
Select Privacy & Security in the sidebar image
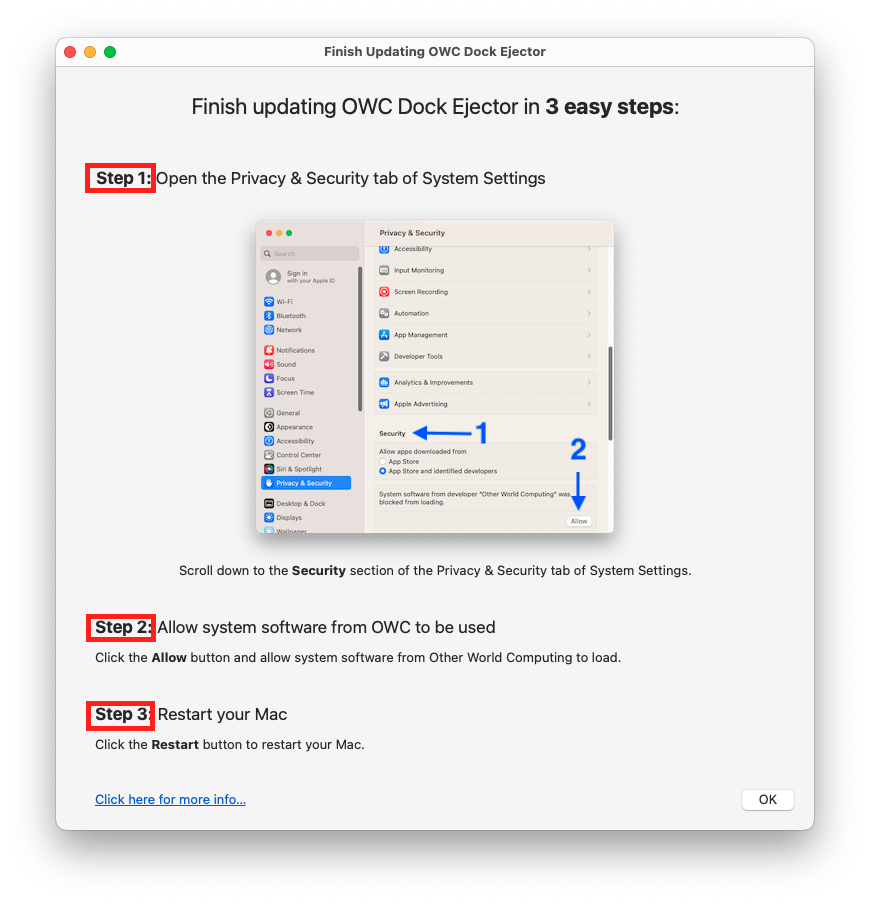point(306,483)
